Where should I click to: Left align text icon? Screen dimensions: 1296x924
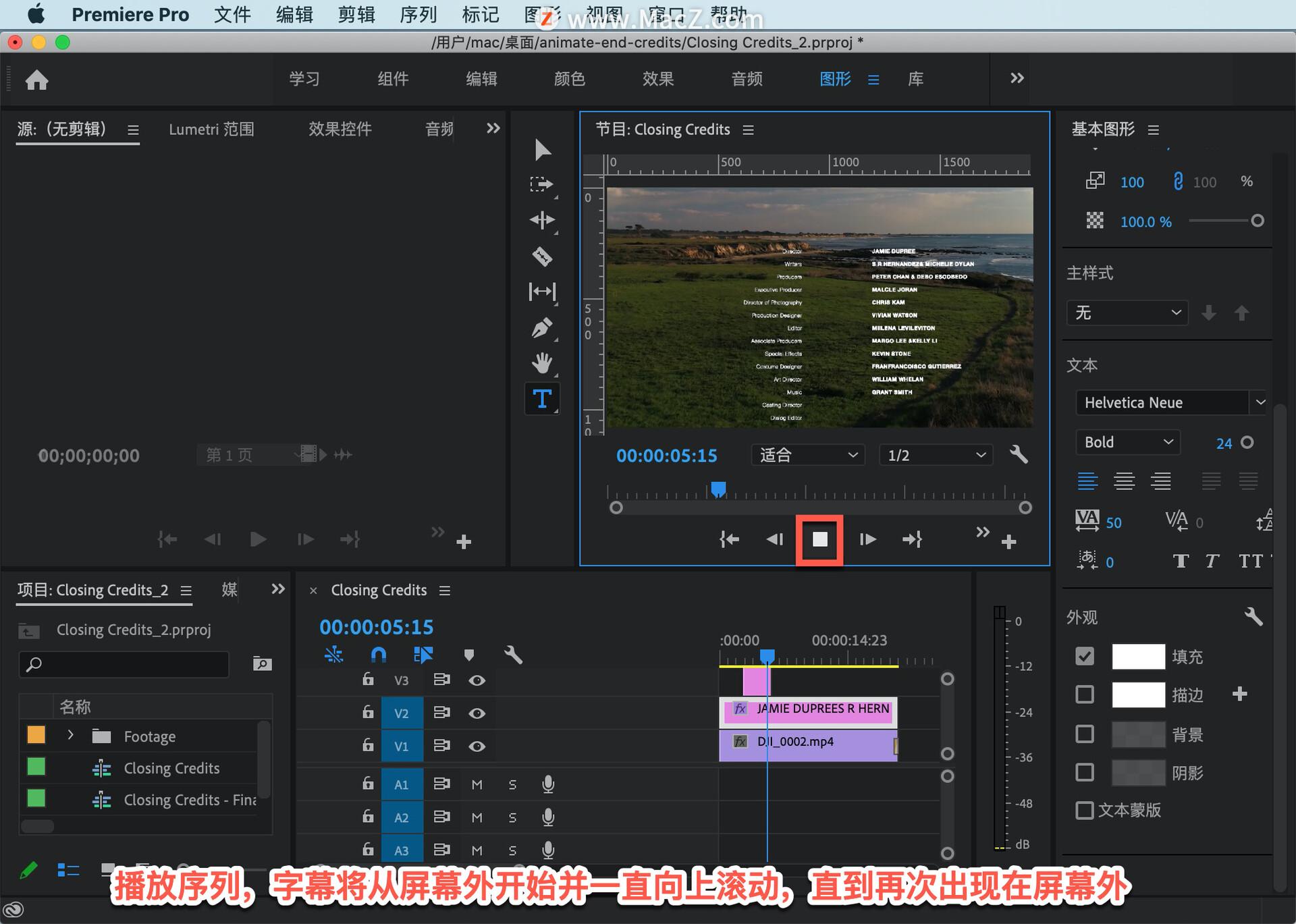1087,481
